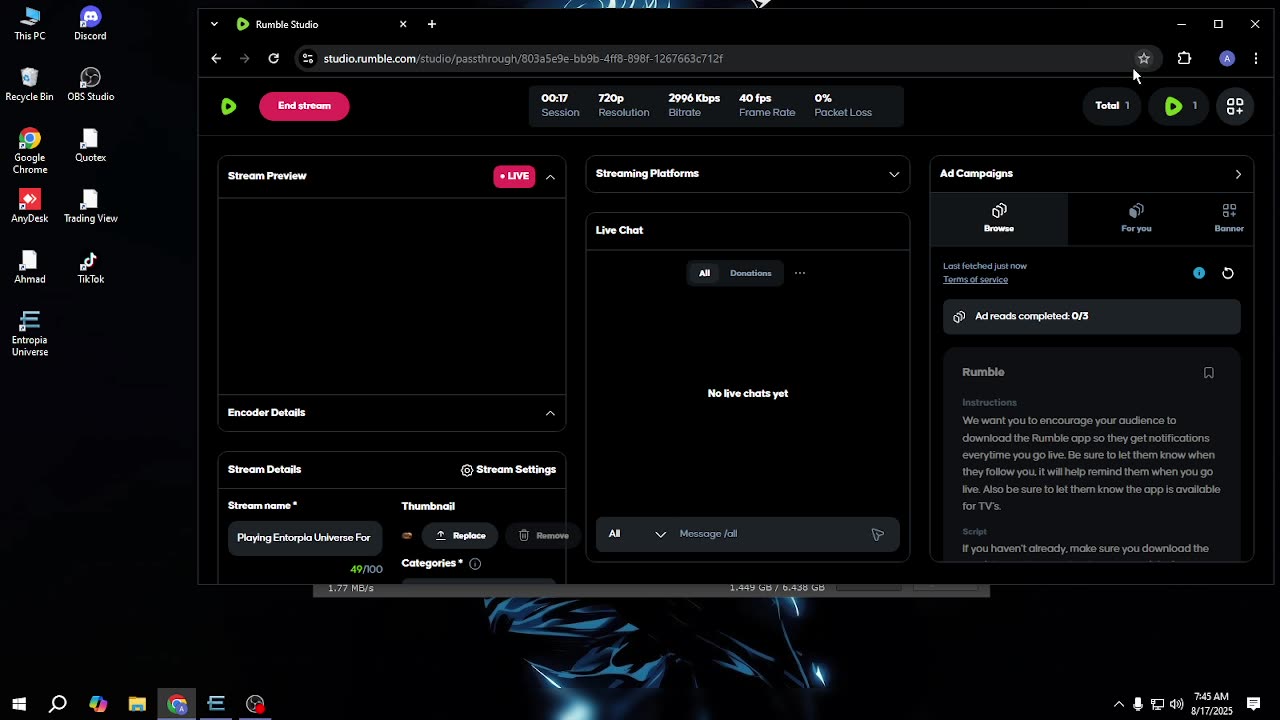Open the volume control in system tray

pyautogui.click(x=1176, y=704)
